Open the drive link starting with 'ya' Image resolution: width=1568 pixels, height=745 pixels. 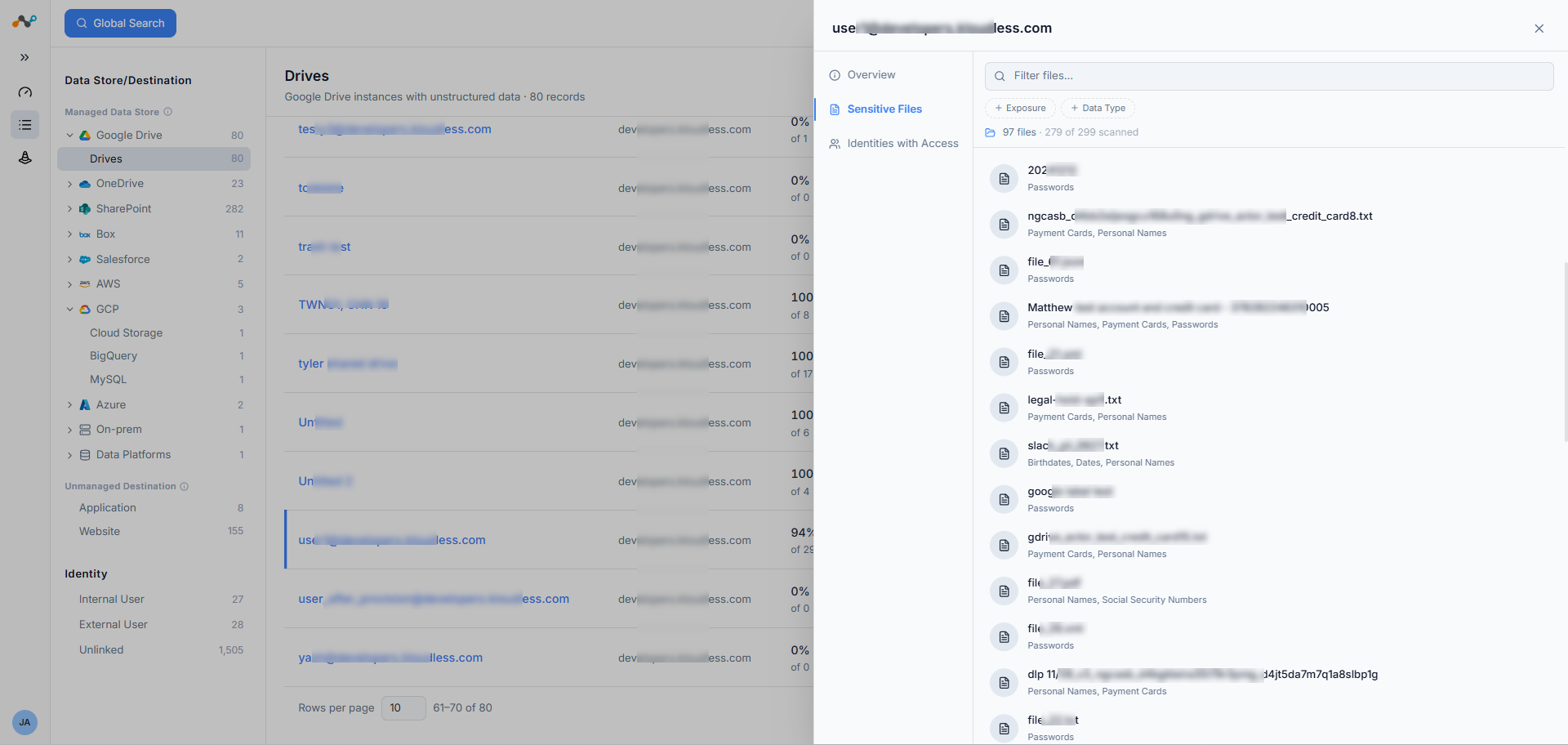pos(390,658)
